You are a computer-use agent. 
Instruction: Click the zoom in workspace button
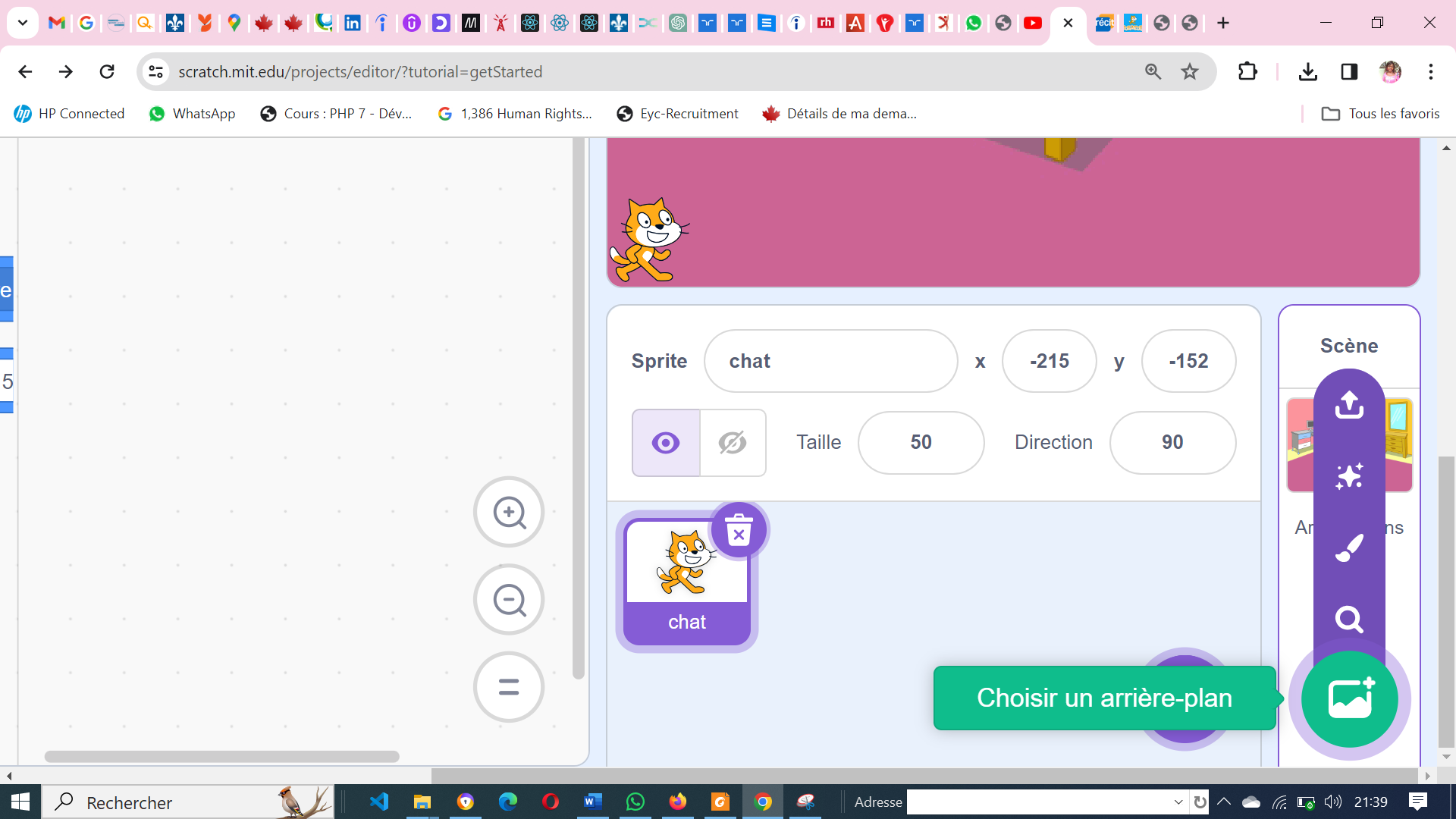click(x=509, y=513)
